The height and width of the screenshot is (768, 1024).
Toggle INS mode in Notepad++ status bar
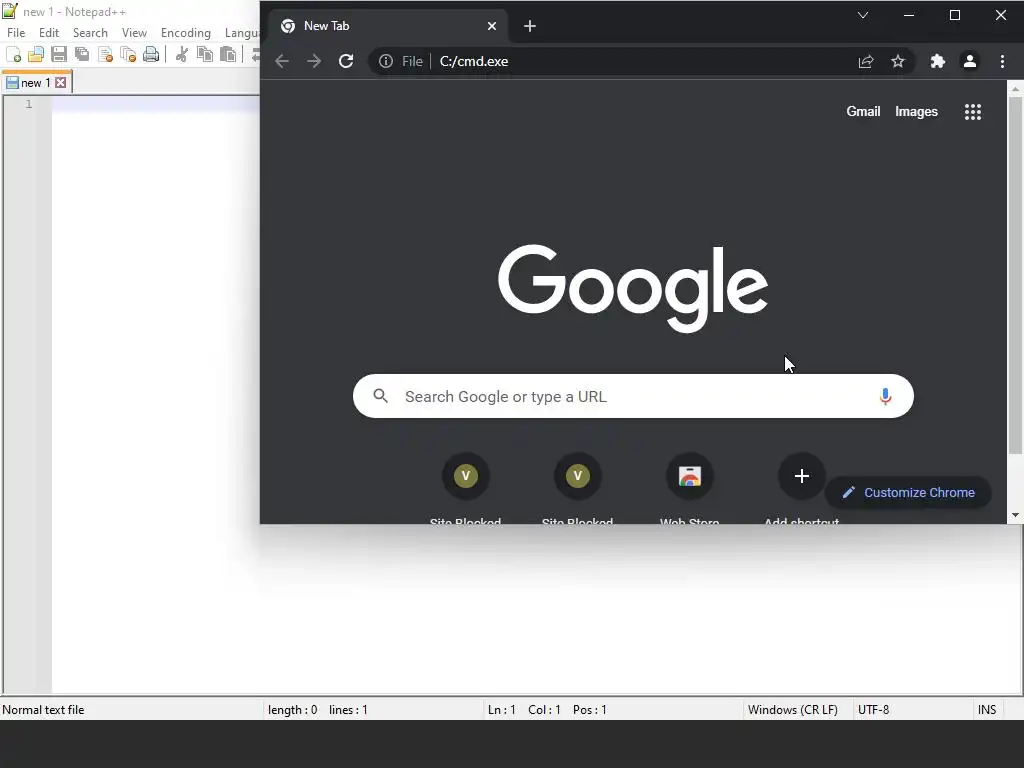(x=987, y=710)
